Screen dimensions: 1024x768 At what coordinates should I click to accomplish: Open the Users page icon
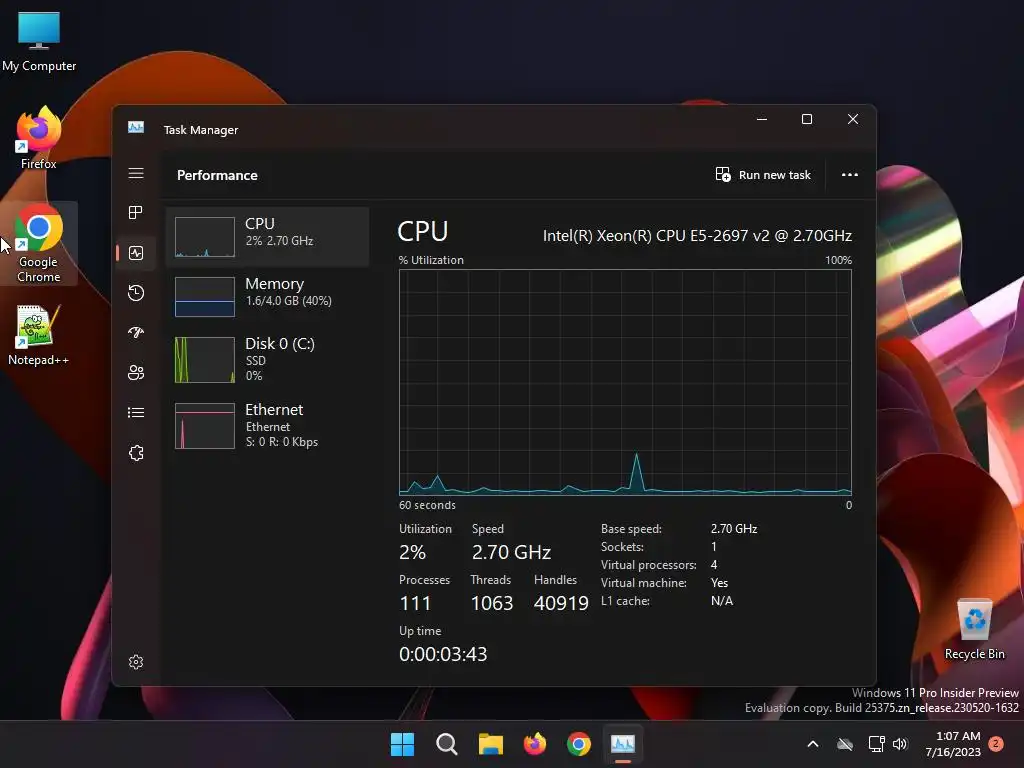click(x=136, y=372)
